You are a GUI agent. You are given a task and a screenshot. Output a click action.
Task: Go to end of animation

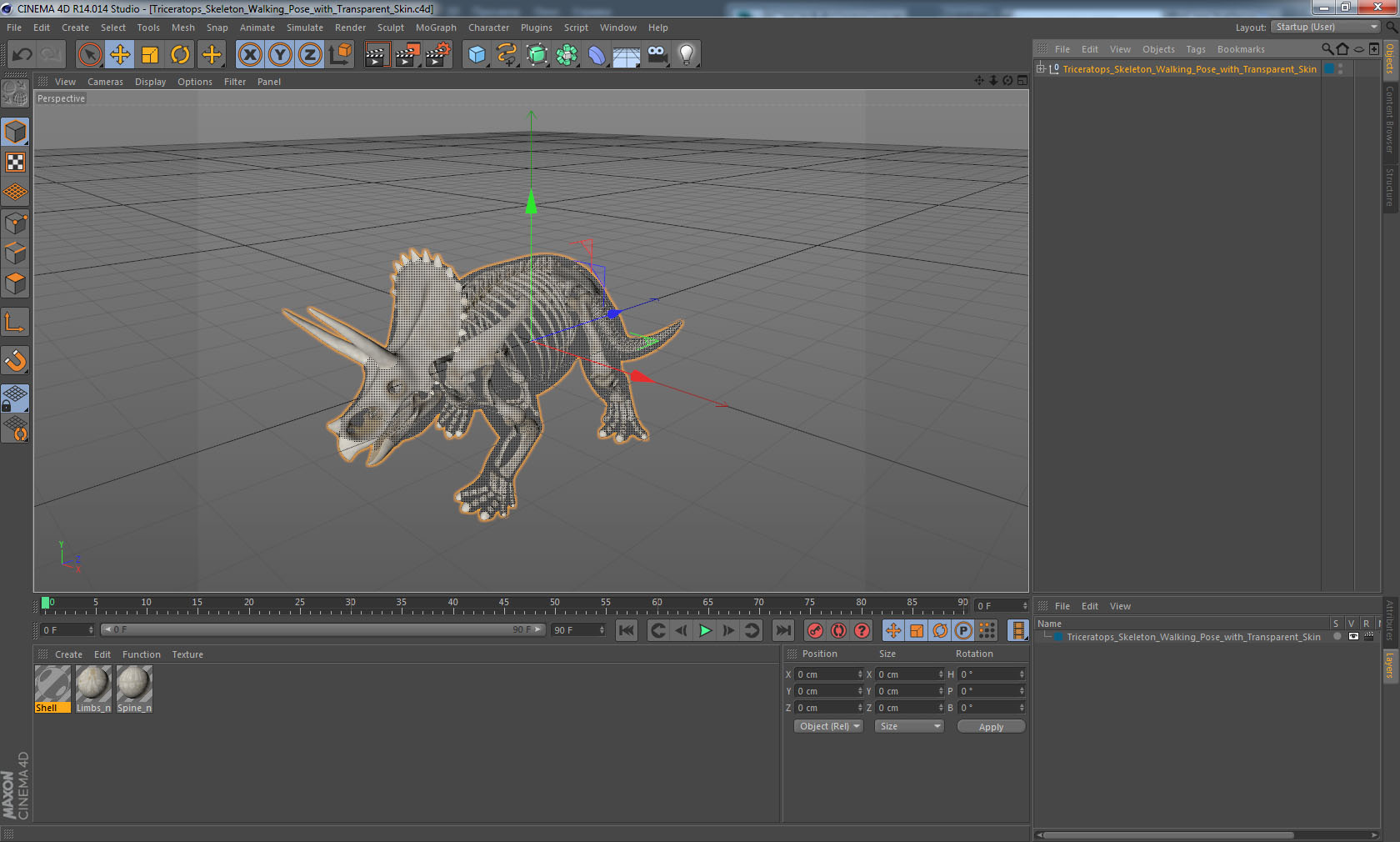tap(783, 630)
